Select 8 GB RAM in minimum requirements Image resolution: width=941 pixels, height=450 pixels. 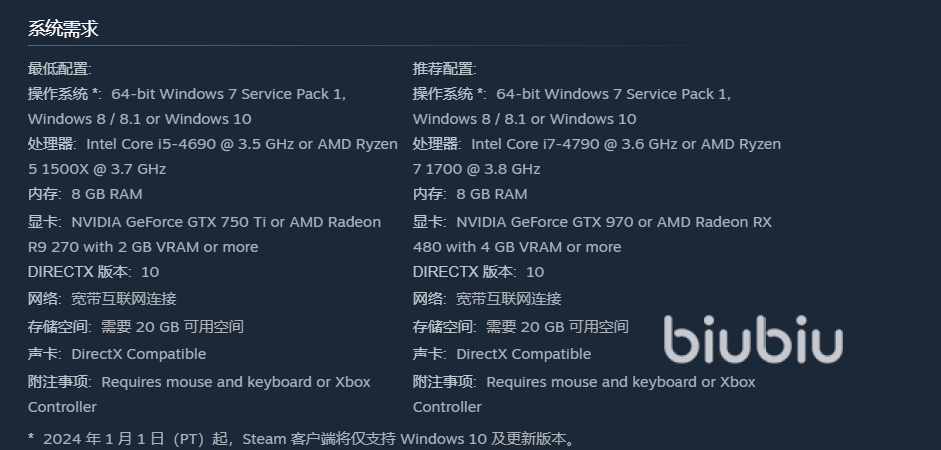(x=106, y=194)
